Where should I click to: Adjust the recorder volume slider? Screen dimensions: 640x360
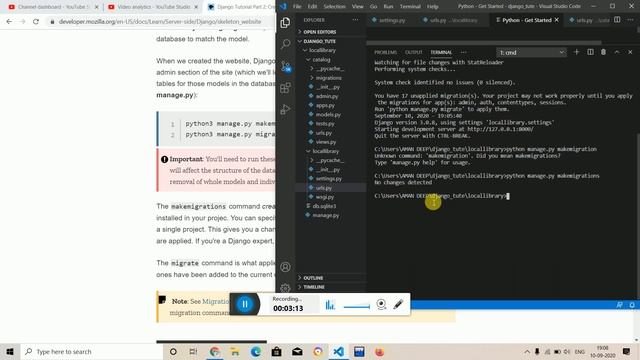click(x=357, y=306)
